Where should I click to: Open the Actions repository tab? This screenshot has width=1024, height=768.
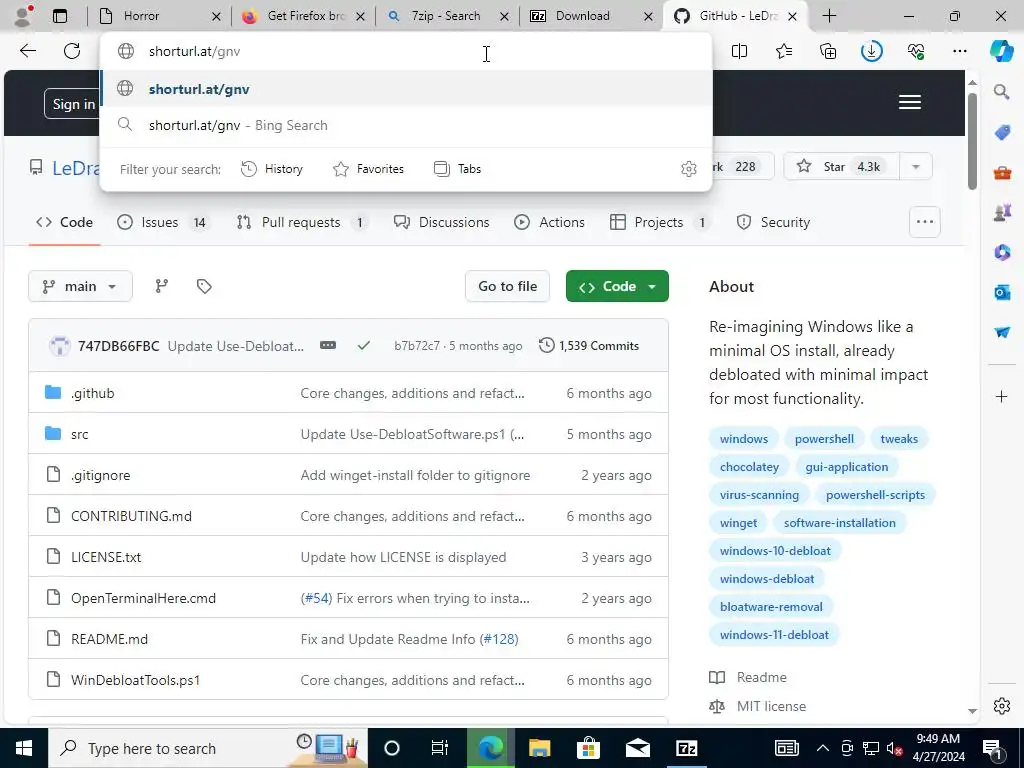click(549, 222)
